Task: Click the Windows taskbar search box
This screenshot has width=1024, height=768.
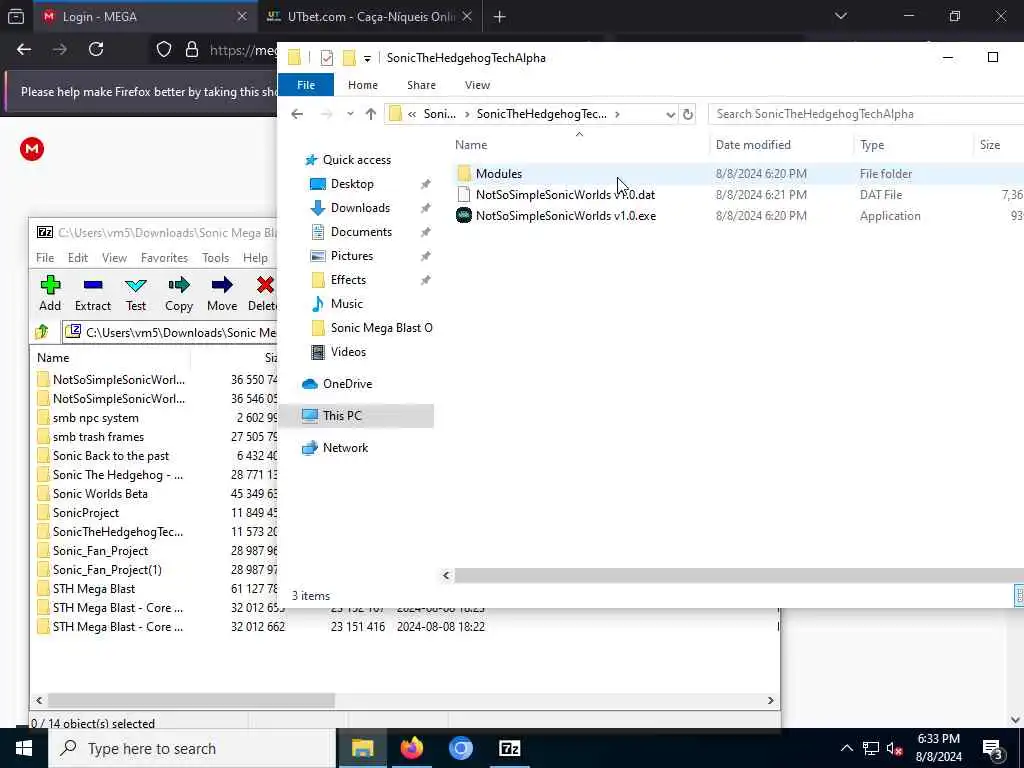Action: (192, 748)
